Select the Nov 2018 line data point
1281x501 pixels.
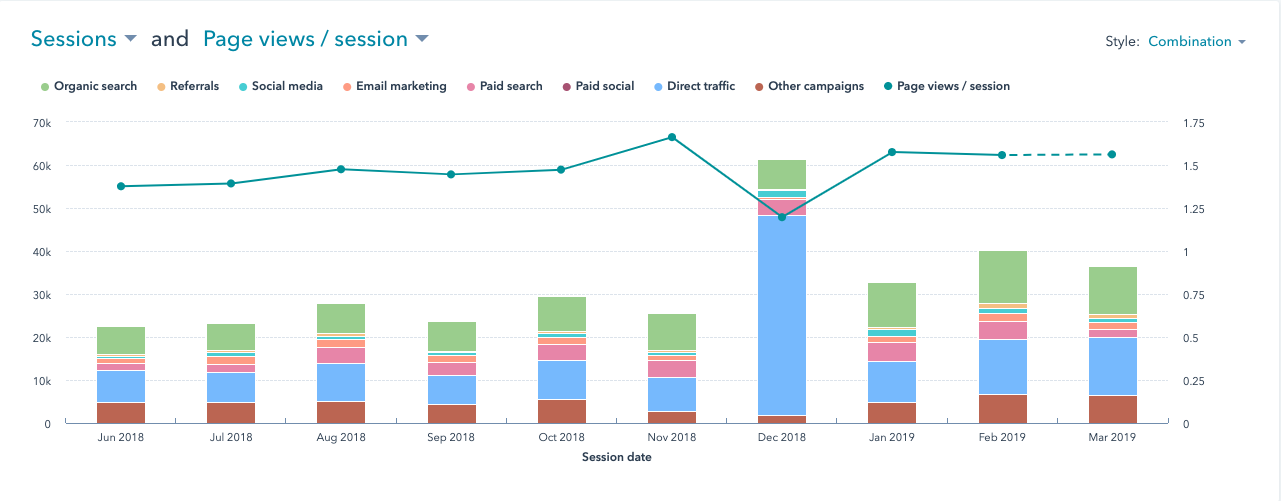coord(672,137)
